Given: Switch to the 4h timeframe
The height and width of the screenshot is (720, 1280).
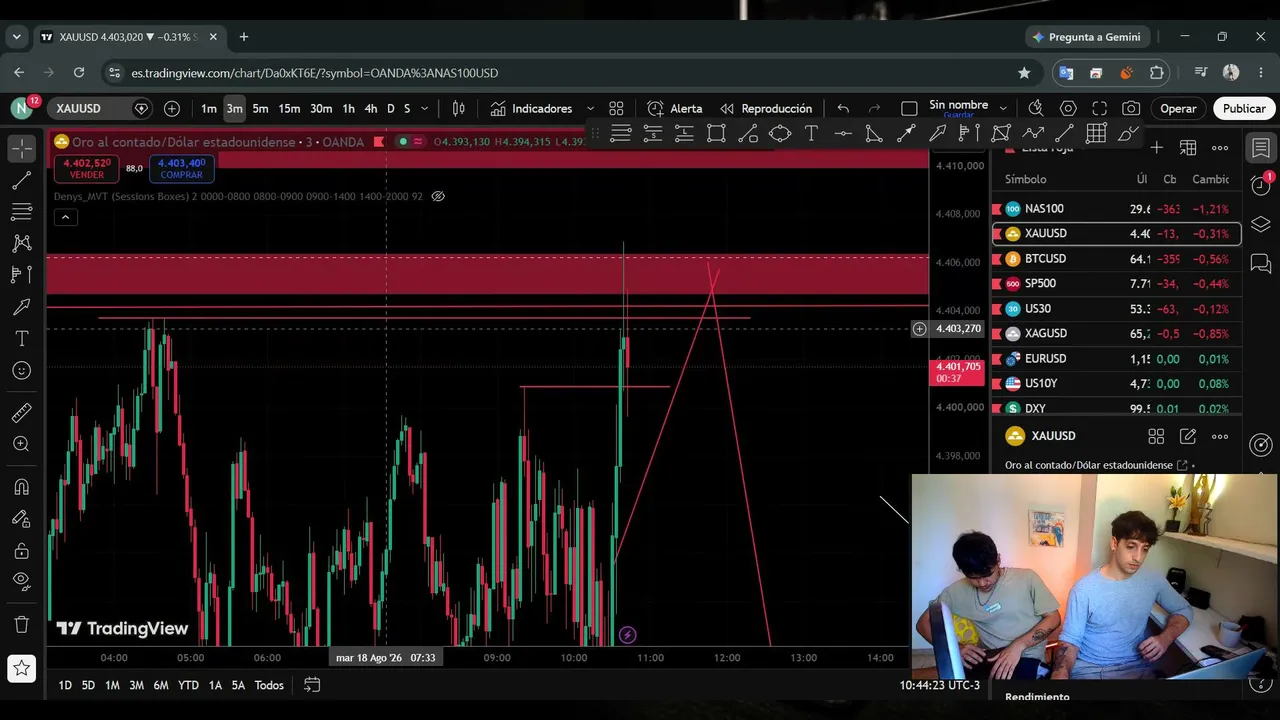Looking at the screenshot, I should [370, 108].
